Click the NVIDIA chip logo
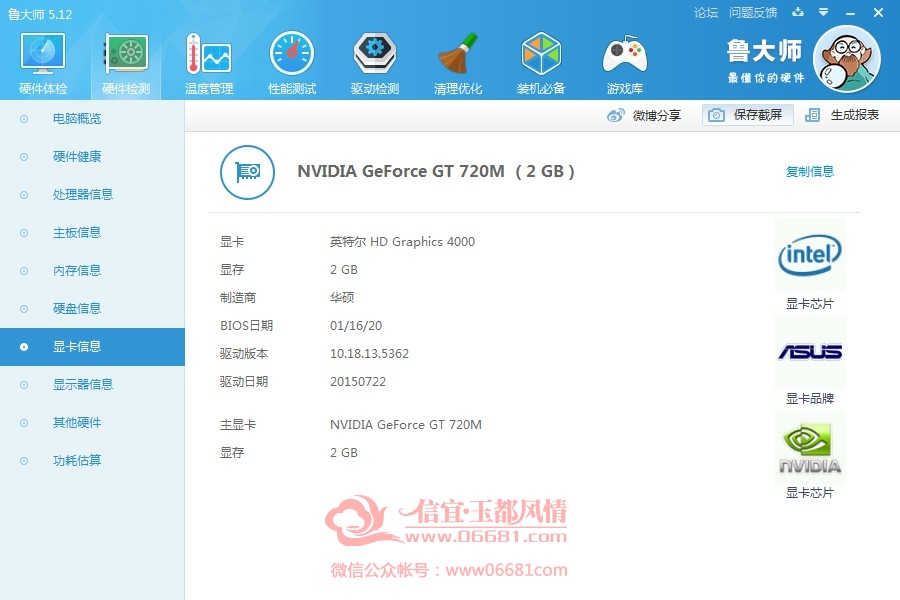Viewport: 900px width, 600px height. click(810, 448)
